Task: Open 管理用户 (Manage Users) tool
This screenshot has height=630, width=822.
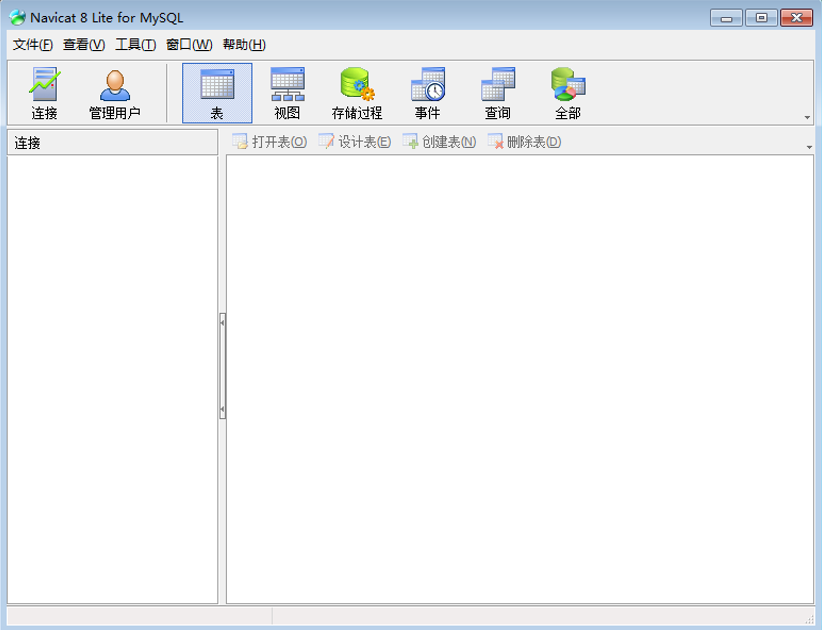Action: tap(115, 93)
